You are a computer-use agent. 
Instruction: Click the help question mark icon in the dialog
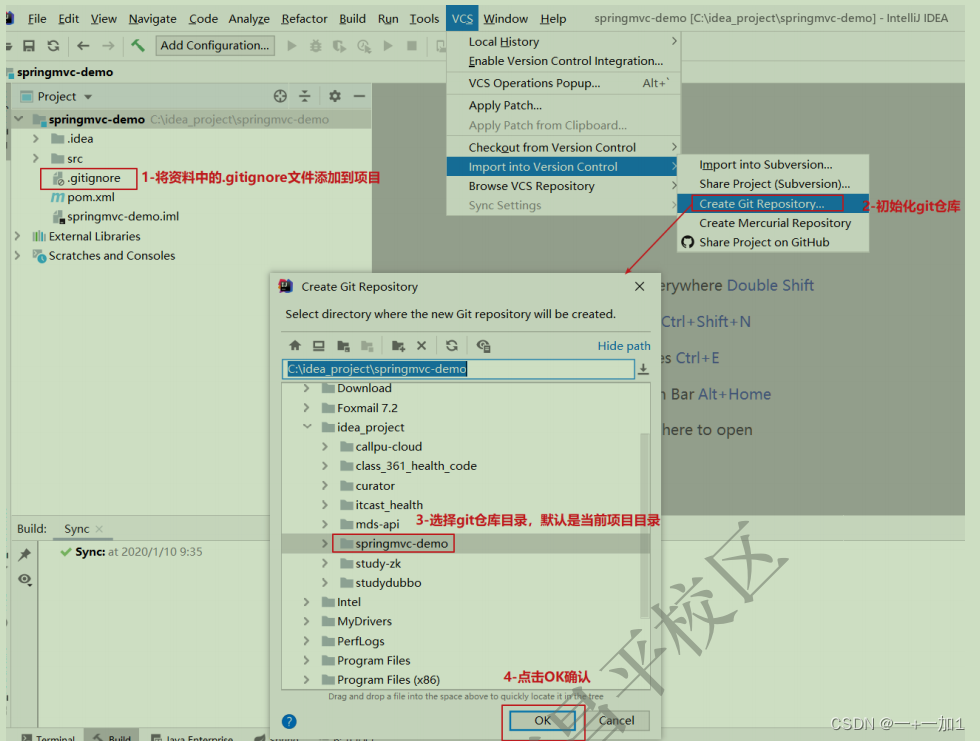(x=290, y=720)
